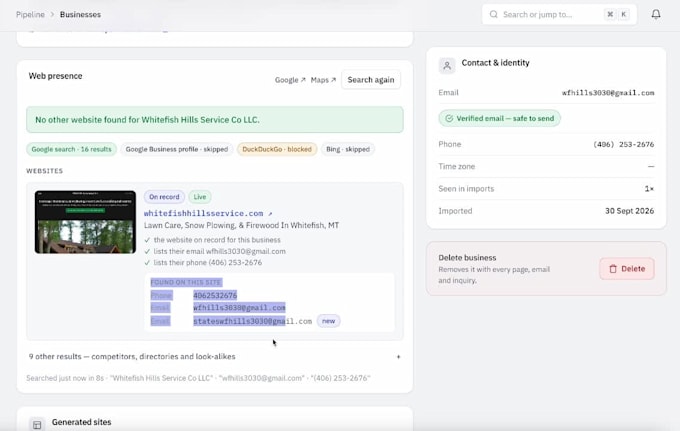
Task: Open external link arrow beside whitefishhillsservice.com
Action: [x=270, y=213]
